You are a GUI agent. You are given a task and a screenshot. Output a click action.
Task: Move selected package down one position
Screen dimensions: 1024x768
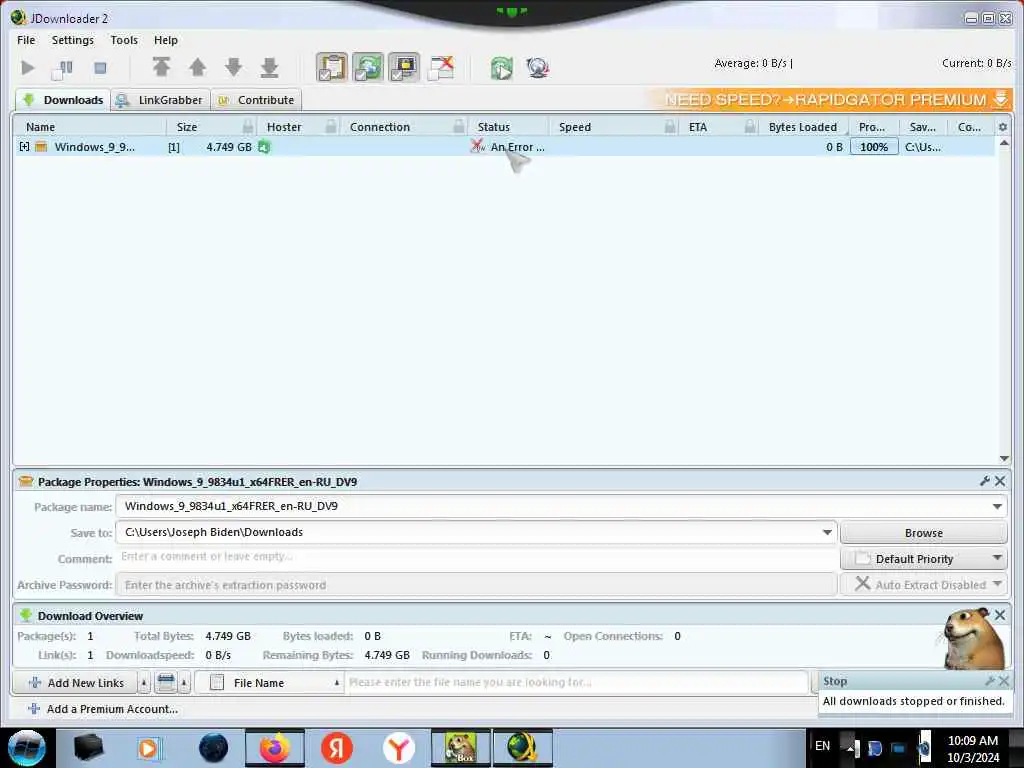(x=233, y=67)
